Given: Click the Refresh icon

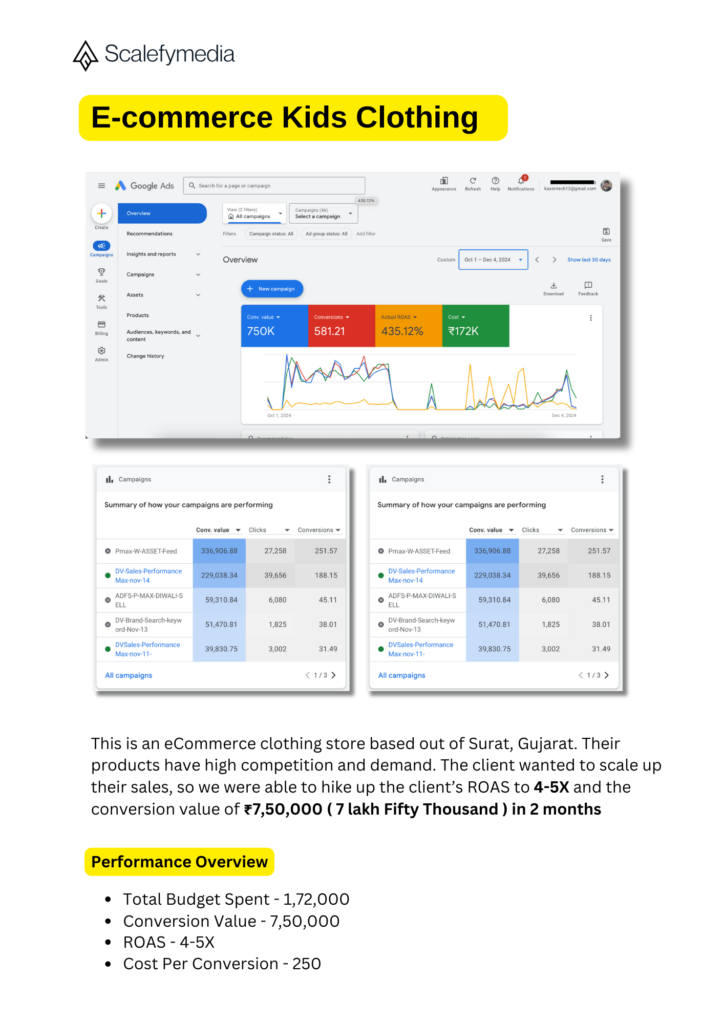Looking at the screenshot, I should click(473, 182).
